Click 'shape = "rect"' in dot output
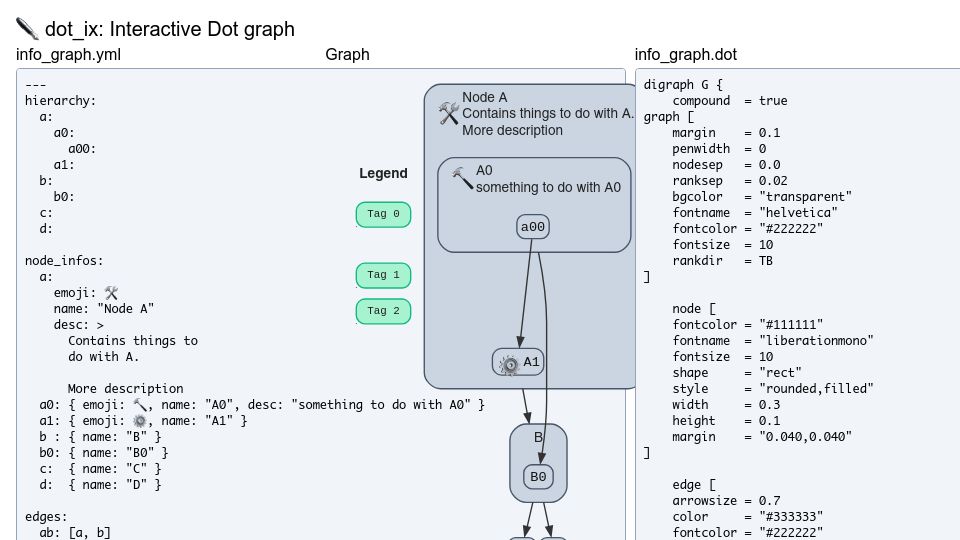Image resolution: width=960 pixels, height=540 pixels. click(737, 372)
